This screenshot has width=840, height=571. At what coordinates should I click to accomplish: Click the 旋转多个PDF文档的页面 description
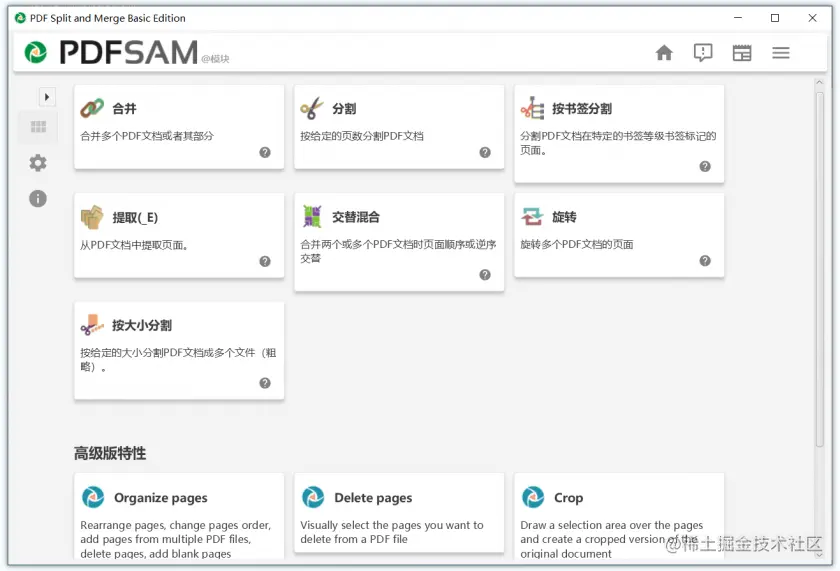point(576,244)
